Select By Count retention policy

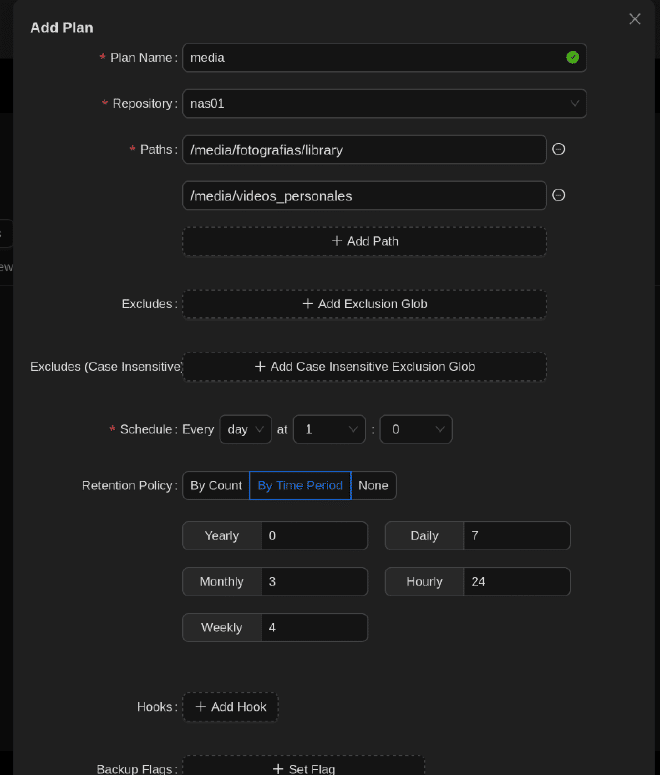click(216, 485)
